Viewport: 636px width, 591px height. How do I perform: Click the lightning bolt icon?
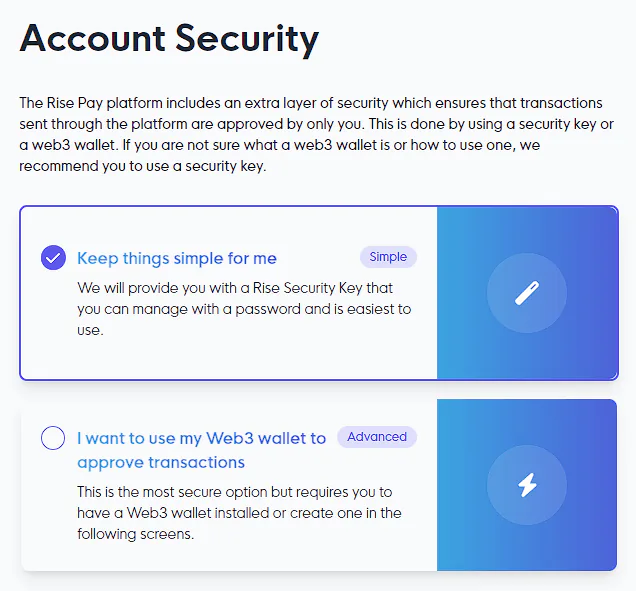pos(527,485)
